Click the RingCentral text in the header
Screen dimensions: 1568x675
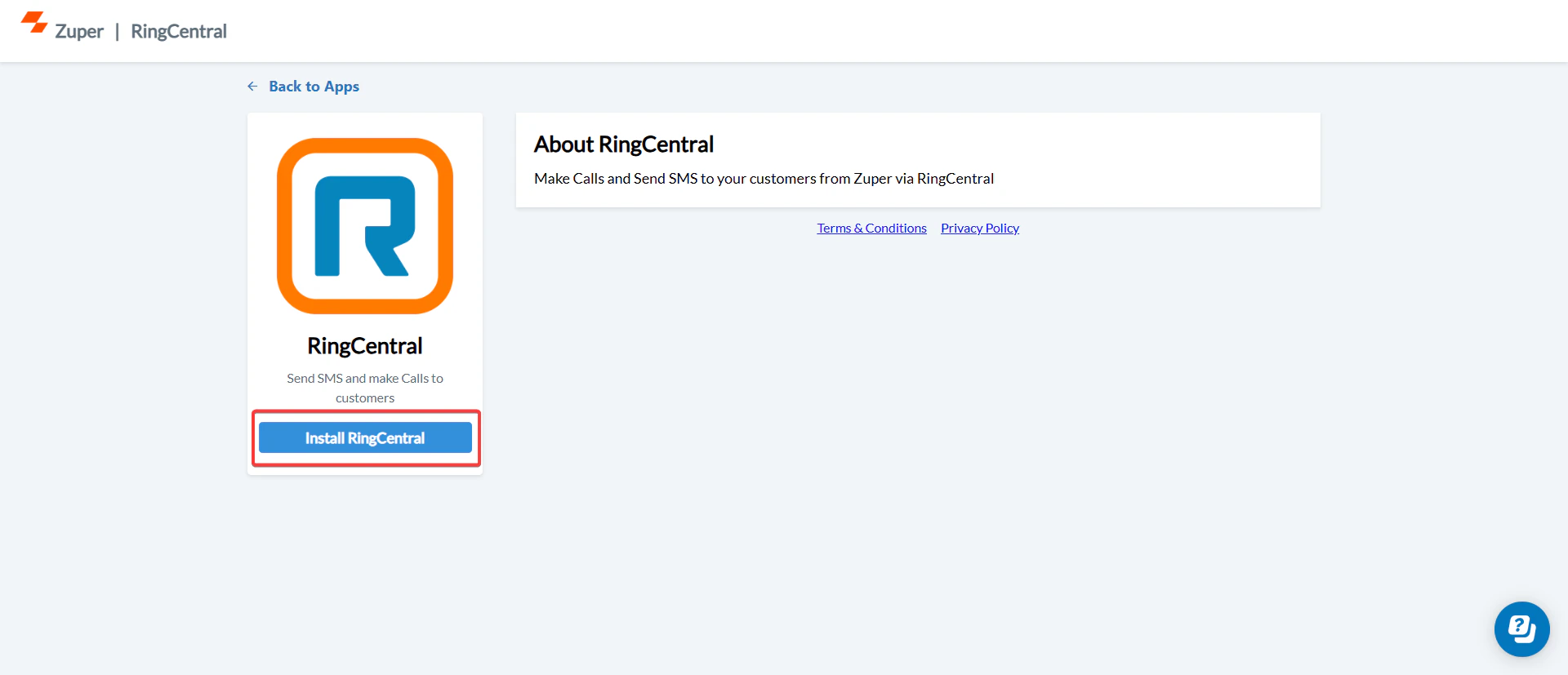(x=179, y=32)
